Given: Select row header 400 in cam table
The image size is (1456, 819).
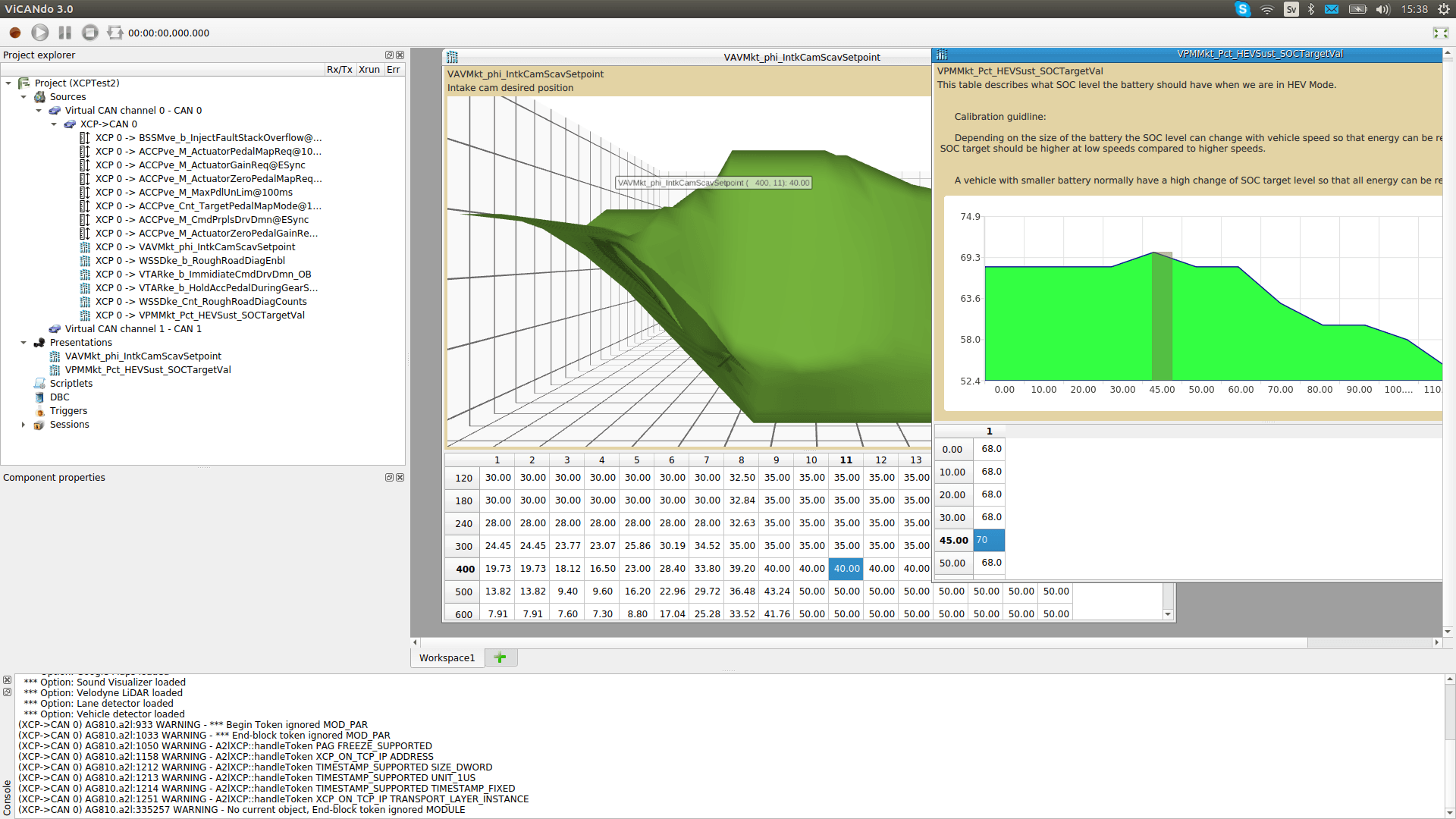Looking at the screenshot, I should tap(463, 569).
